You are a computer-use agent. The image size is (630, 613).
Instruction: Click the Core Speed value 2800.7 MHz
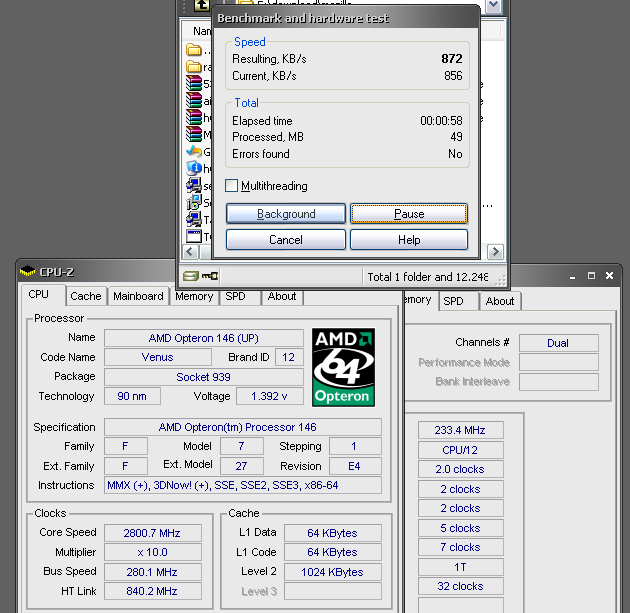153,533
